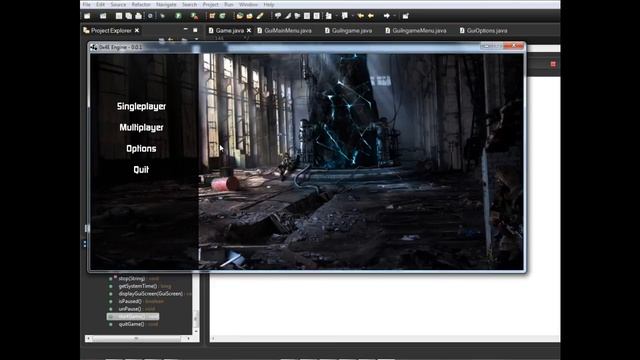Image resolution: width=640 pixels, height=360 pixels.
Task: Select the Project Explorer view tab
Action: click(111, 31)
